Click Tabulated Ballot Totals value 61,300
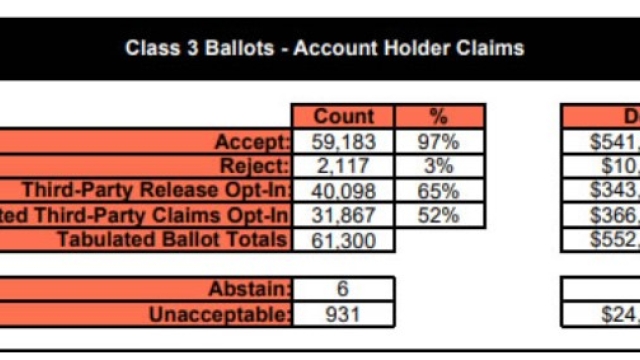640x360 pixels. pyautogui.click(x=343, y=240)
